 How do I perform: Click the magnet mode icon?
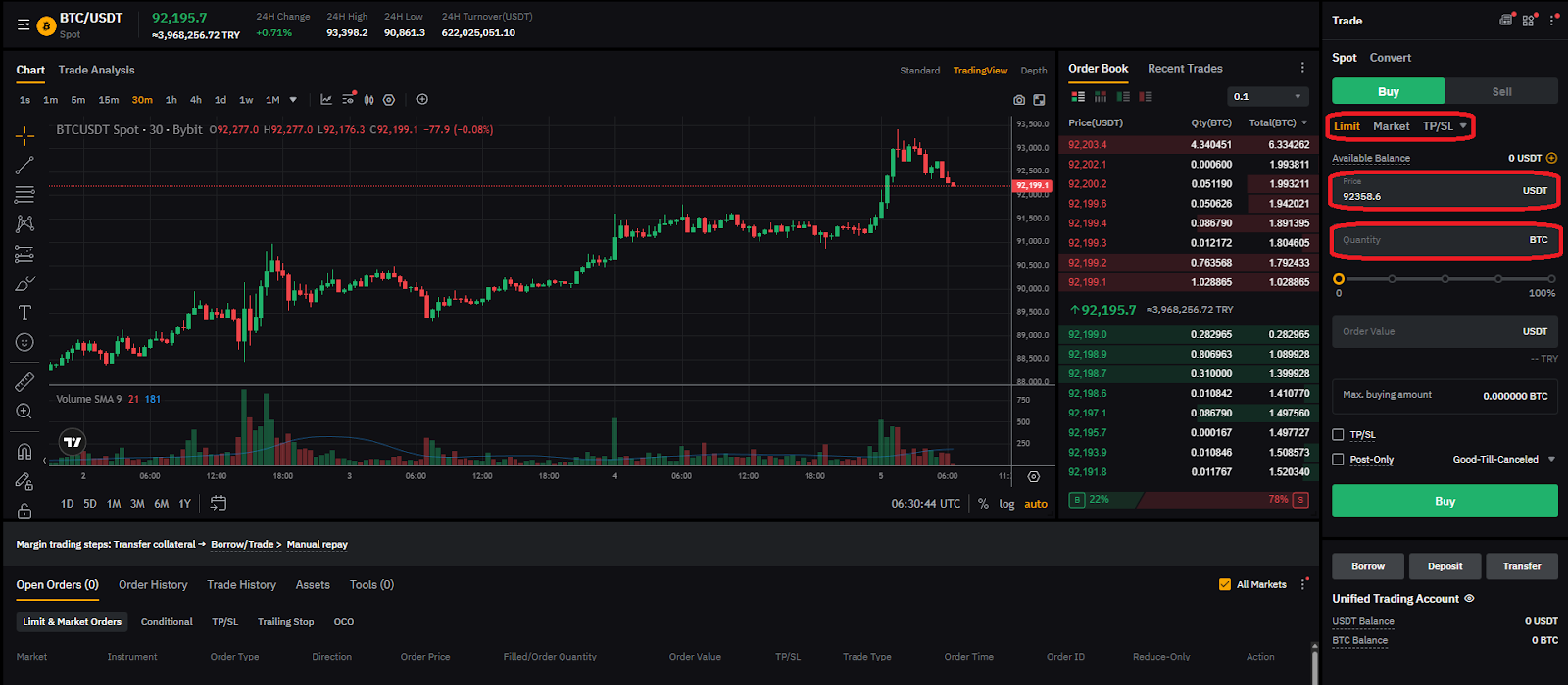[24, 452]
